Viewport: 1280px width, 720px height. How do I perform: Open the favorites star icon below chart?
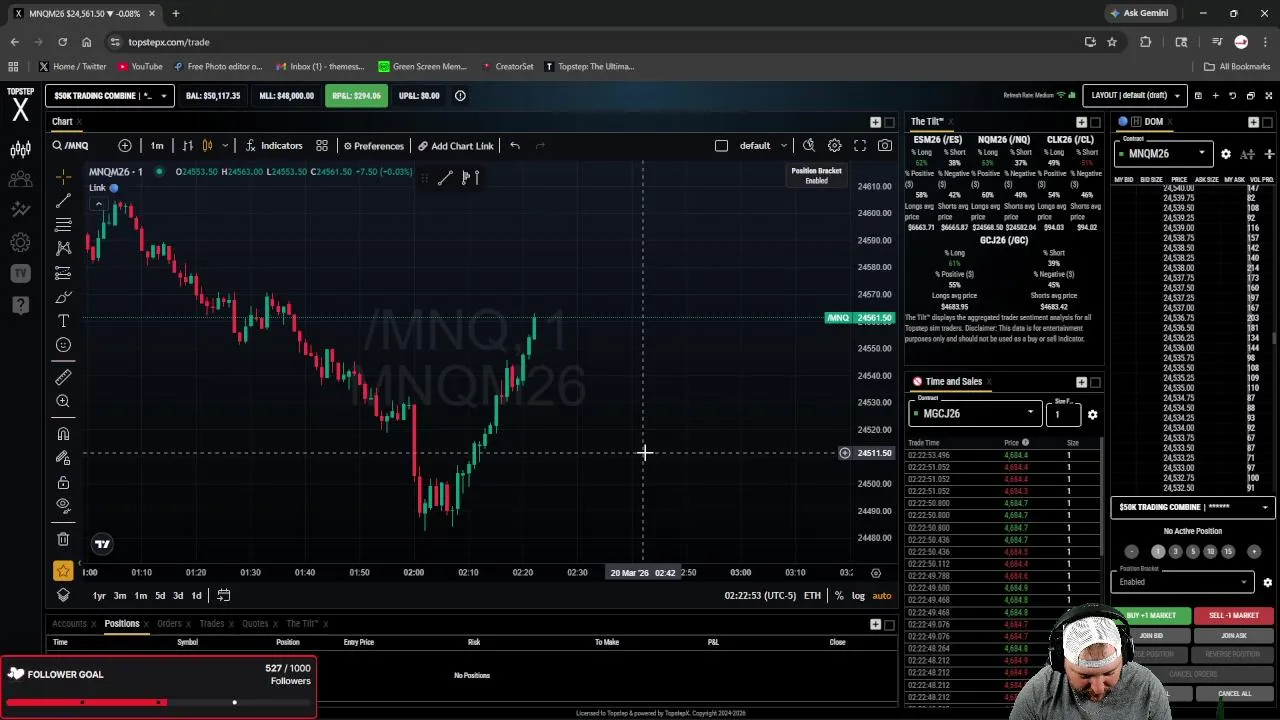coord(63,571)
